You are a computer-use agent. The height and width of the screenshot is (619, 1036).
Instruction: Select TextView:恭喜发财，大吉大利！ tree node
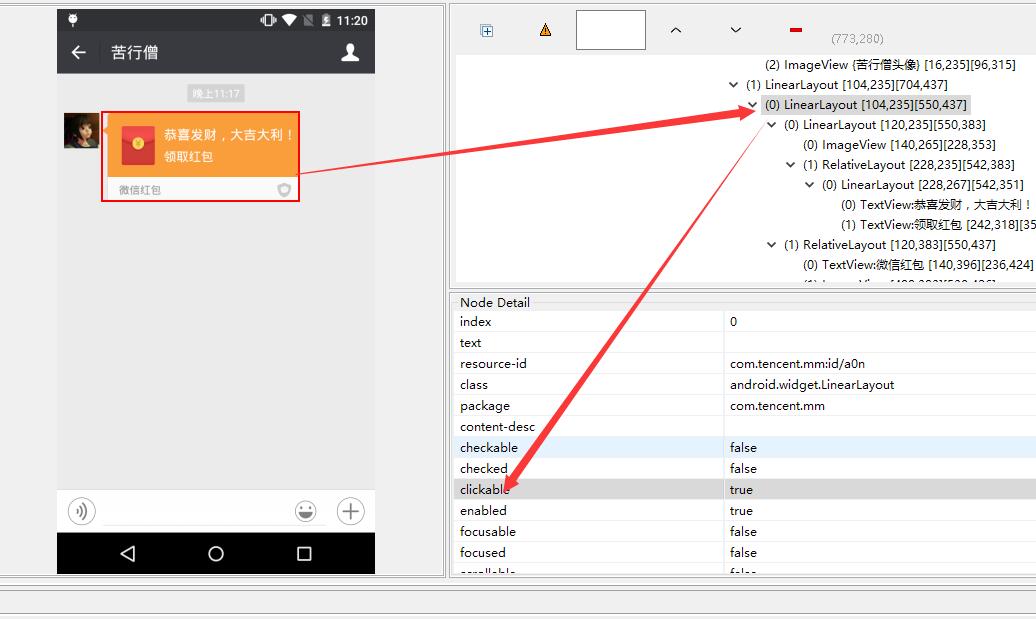point(936,205)
